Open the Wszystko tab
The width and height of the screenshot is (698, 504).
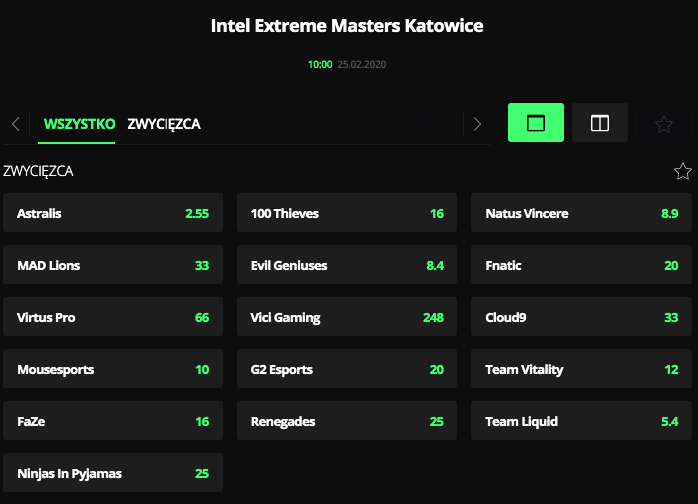(78, 124)
